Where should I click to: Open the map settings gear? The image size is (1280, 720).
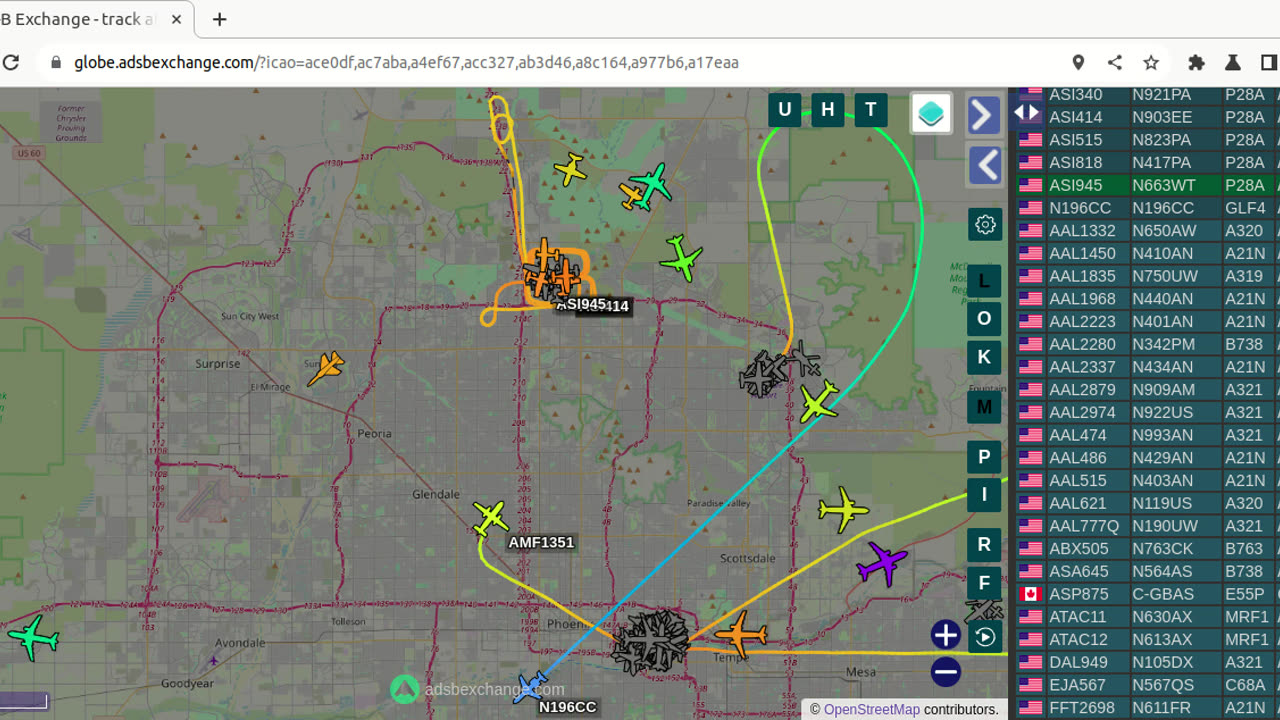(x=985, y=224)
